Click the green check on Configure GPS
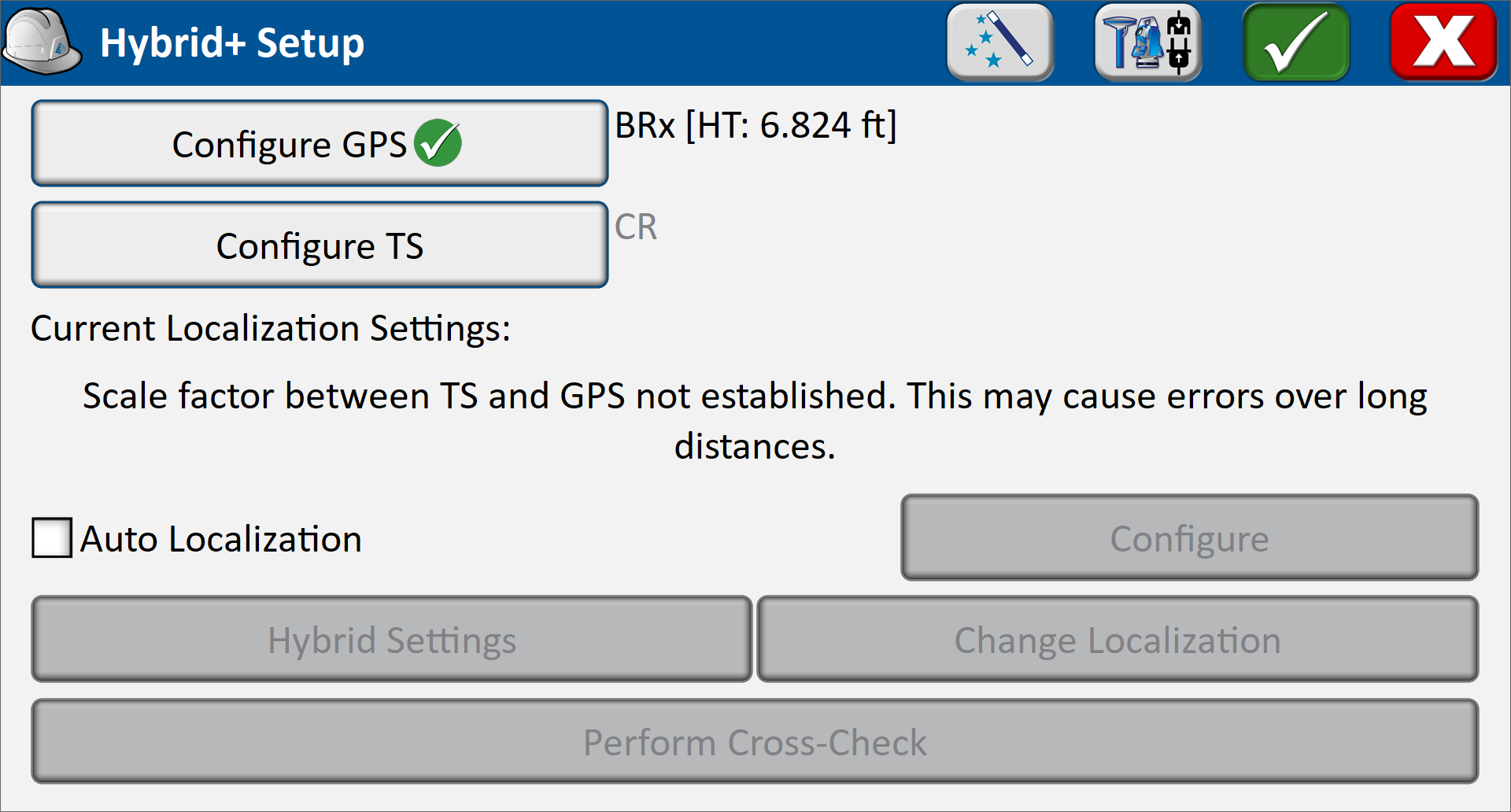 pyautogui.click(x=438, y=143)
